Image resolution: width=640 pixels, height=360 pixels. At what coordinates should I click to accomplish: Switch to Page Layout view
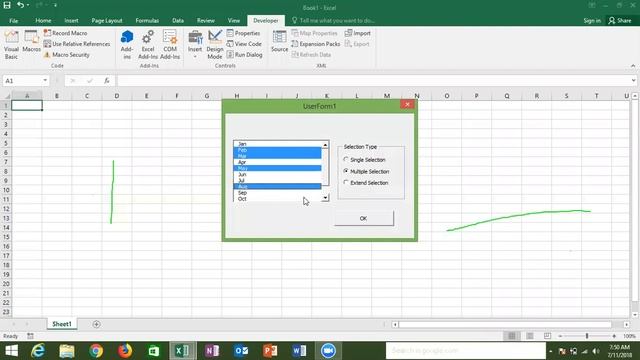click(530, 336)
